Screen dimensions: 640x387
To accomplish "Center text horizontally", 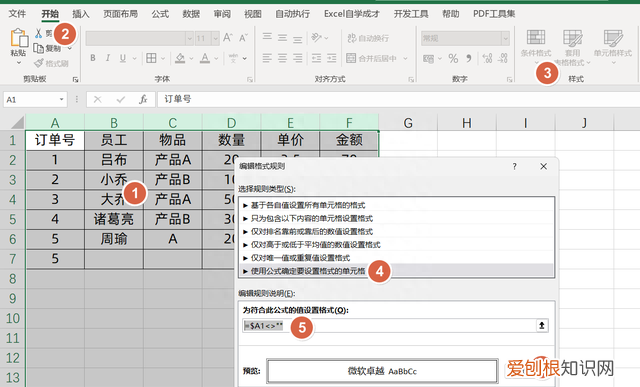I will click(282, 58).
